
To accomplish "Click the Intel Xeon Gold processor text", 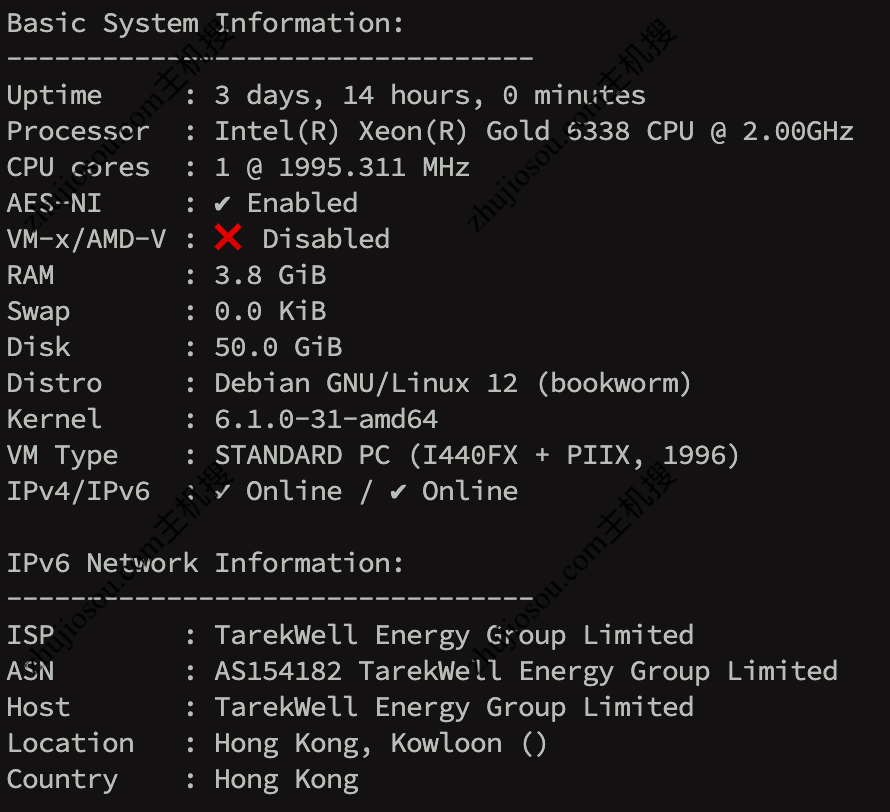I will (534, 131).
